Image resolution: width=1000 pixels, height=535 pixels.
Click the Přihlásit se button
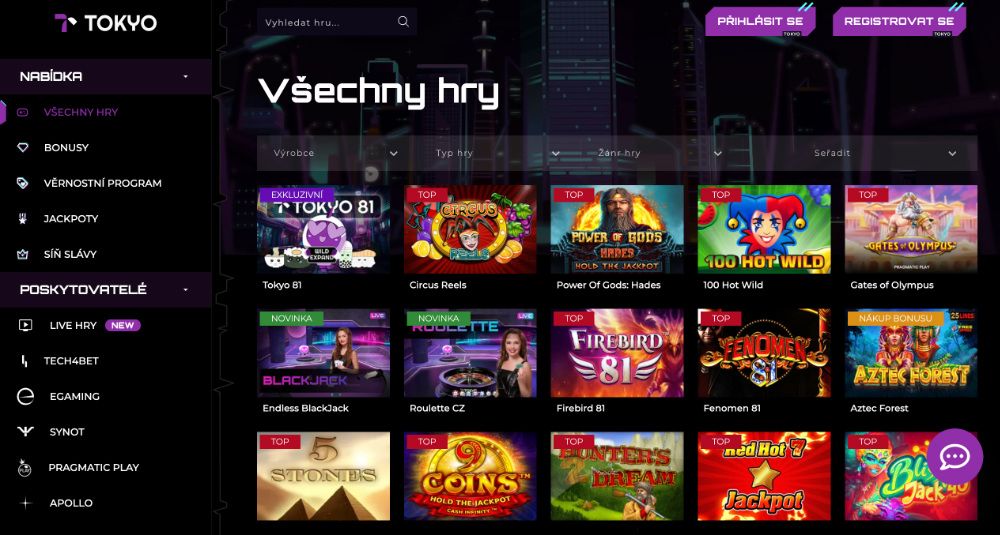point(760,21)
